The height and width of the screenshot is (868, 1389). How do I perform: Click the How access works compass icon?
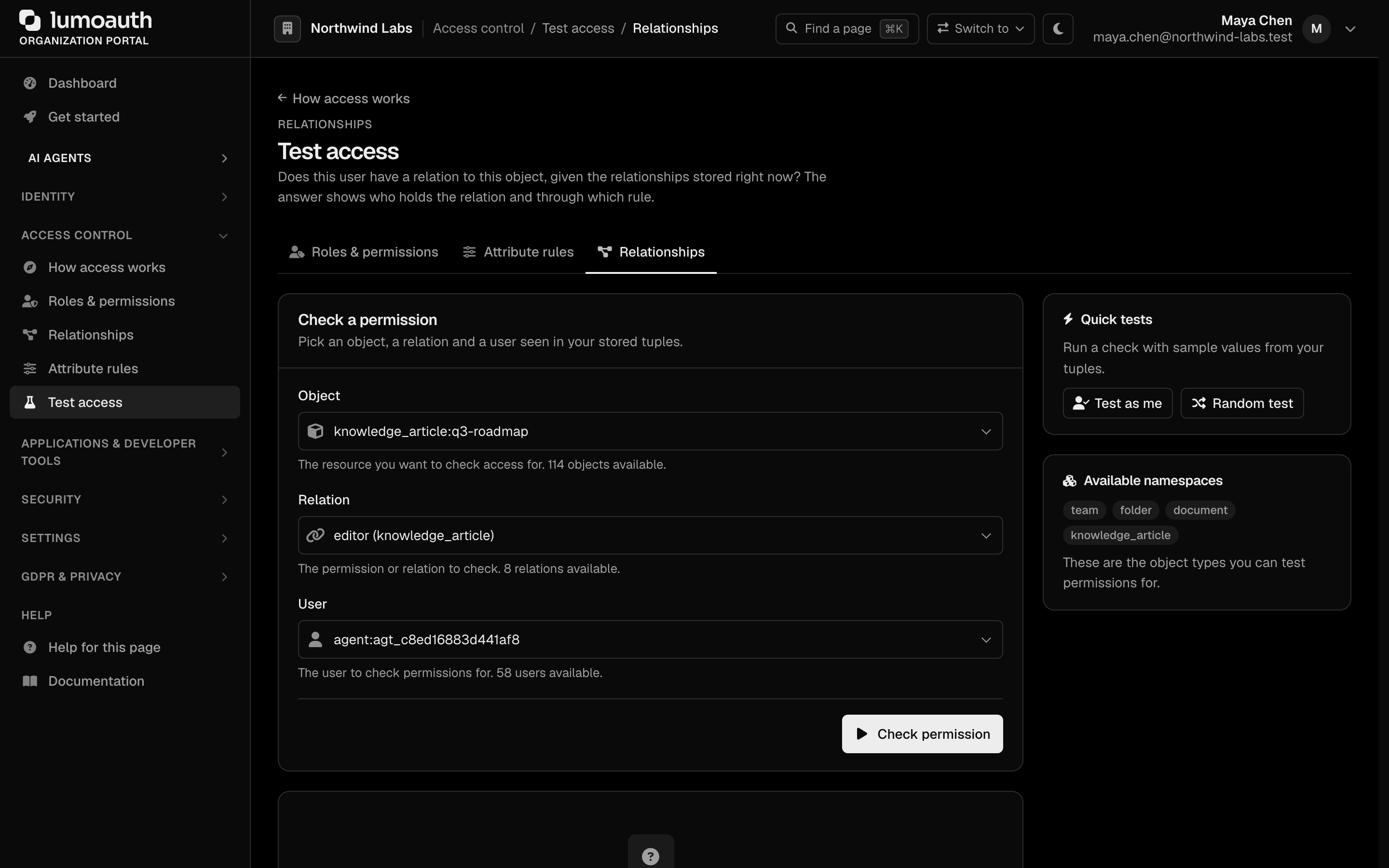coord(30,268)
